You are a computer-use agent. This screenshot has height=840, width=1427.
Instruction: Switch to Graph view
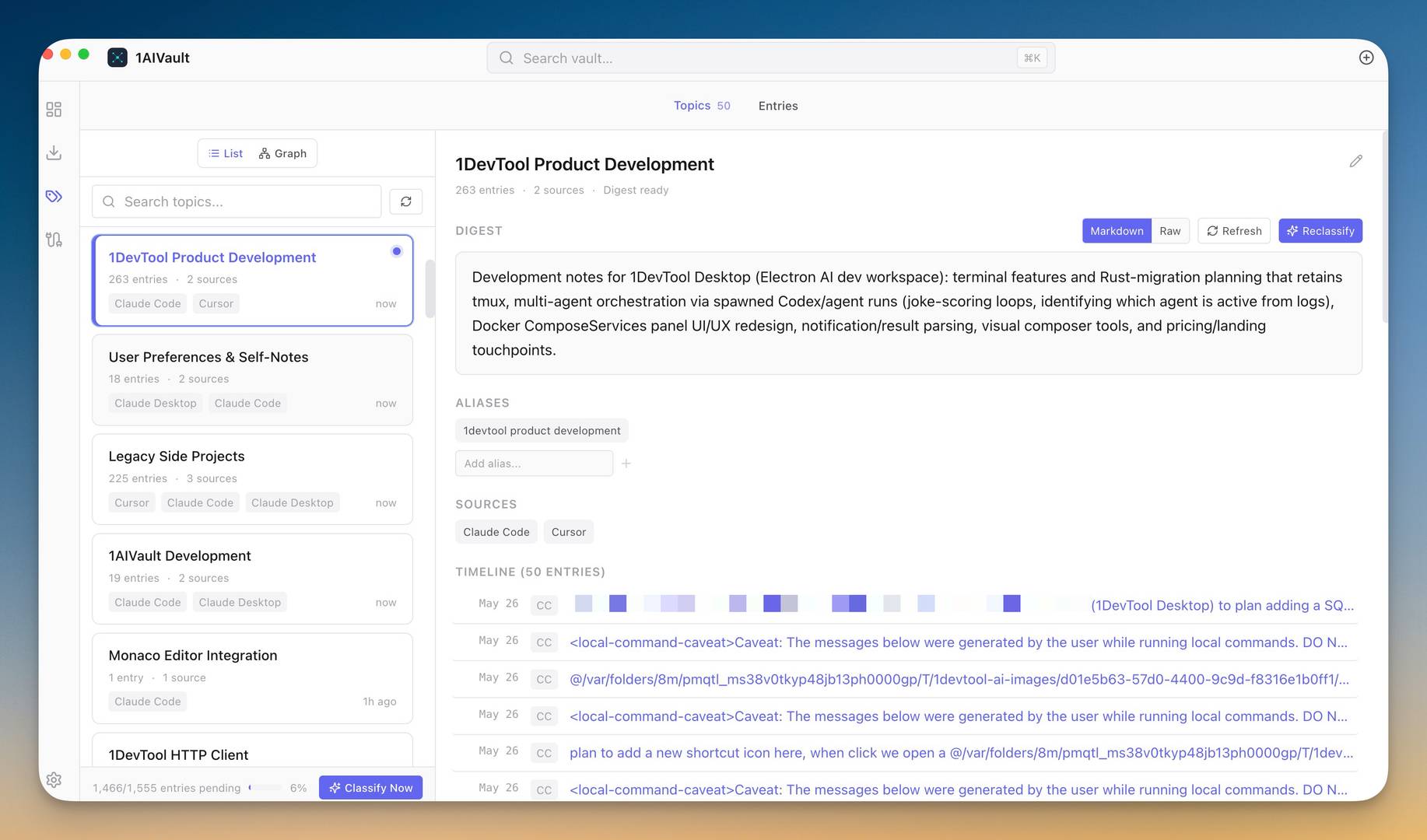point(283,153)
